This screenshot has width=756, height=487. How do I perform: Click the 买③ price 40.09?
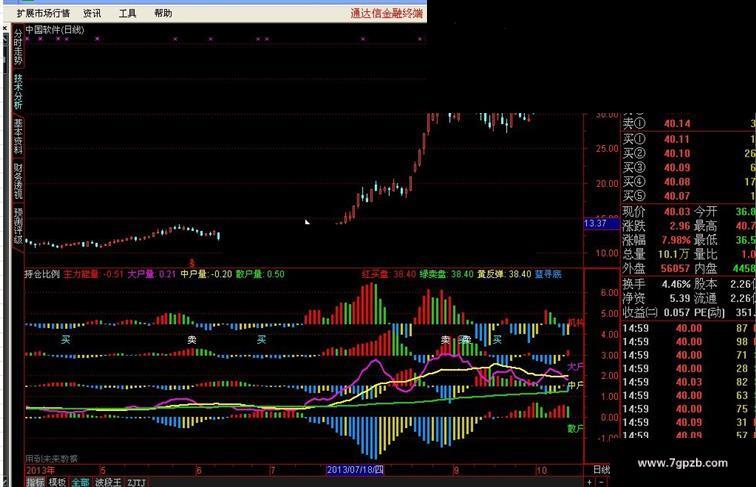coord(676,168)
